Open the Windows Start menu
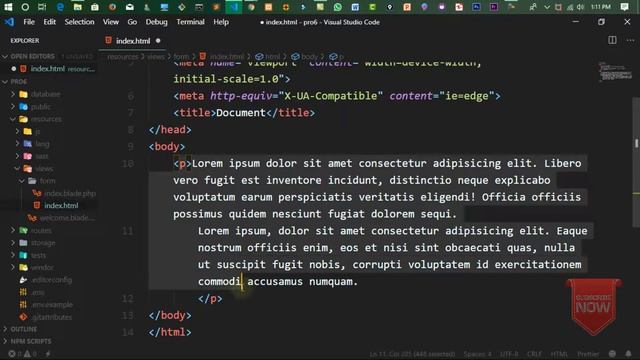The height and width of the screenshot is (360, 640). (8, 7)
